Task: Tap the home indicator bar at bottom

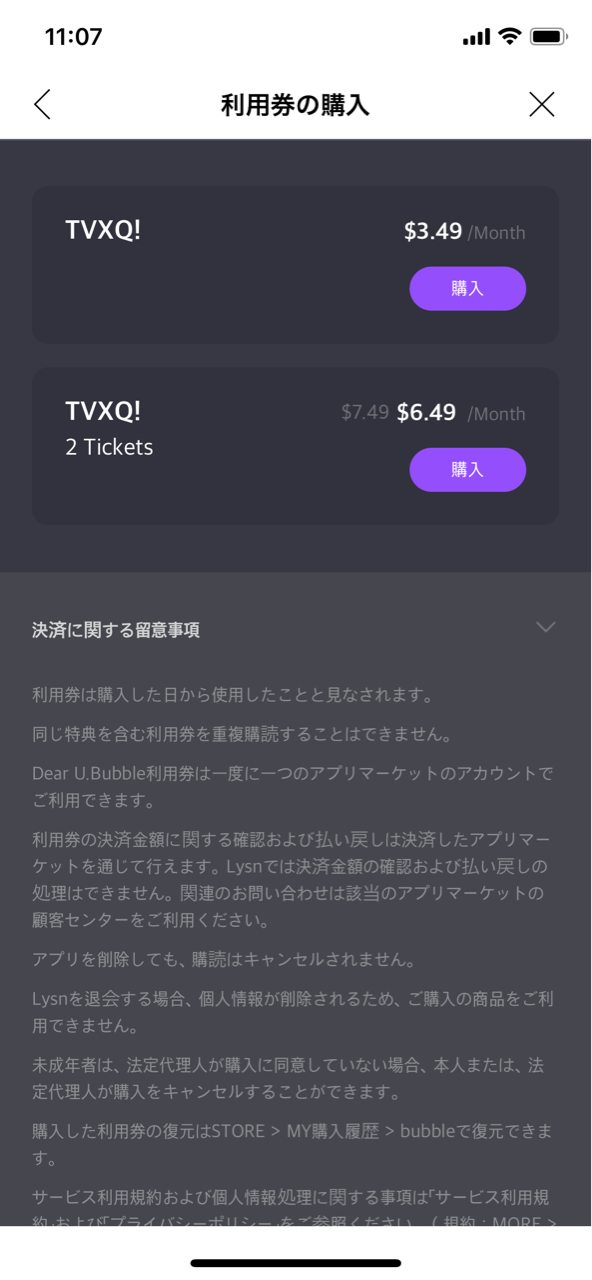Action: pyautogui.click(x=296, y=1262)
